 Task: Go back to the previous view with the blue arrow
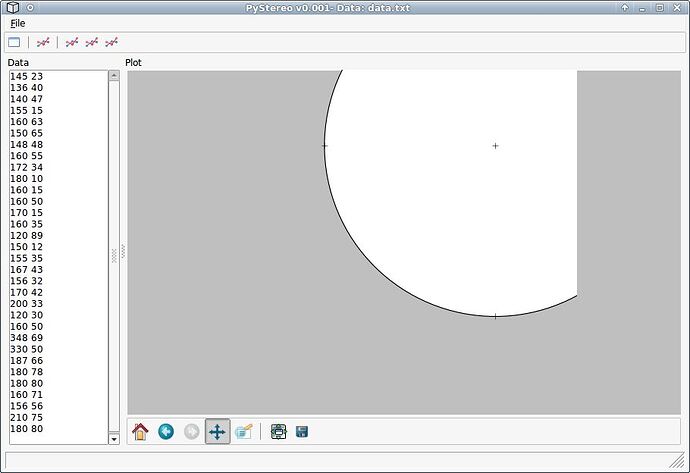pos(166,432)
